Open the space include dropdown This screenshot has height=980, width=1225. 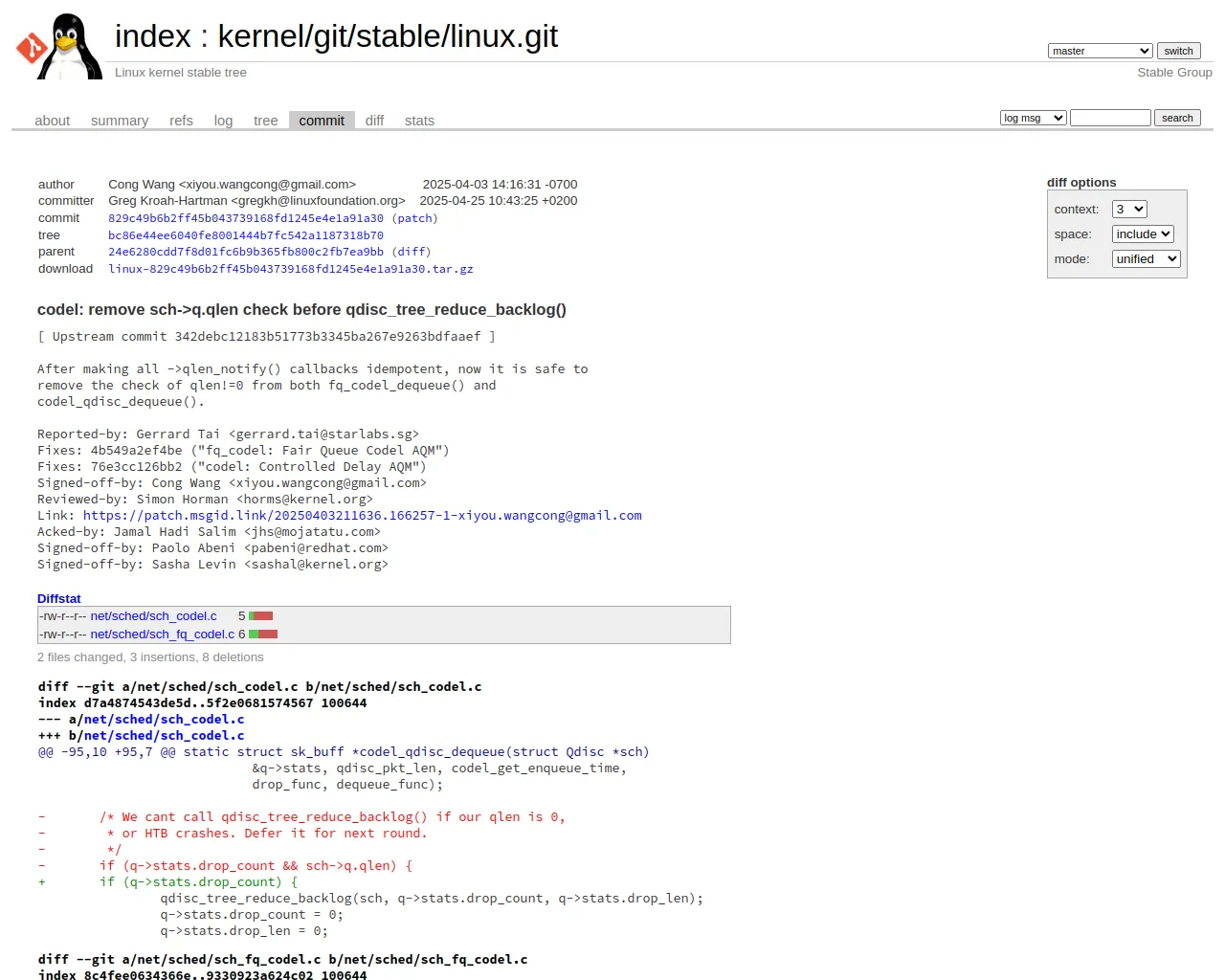pyautogui.click(x=1143, y=234)
